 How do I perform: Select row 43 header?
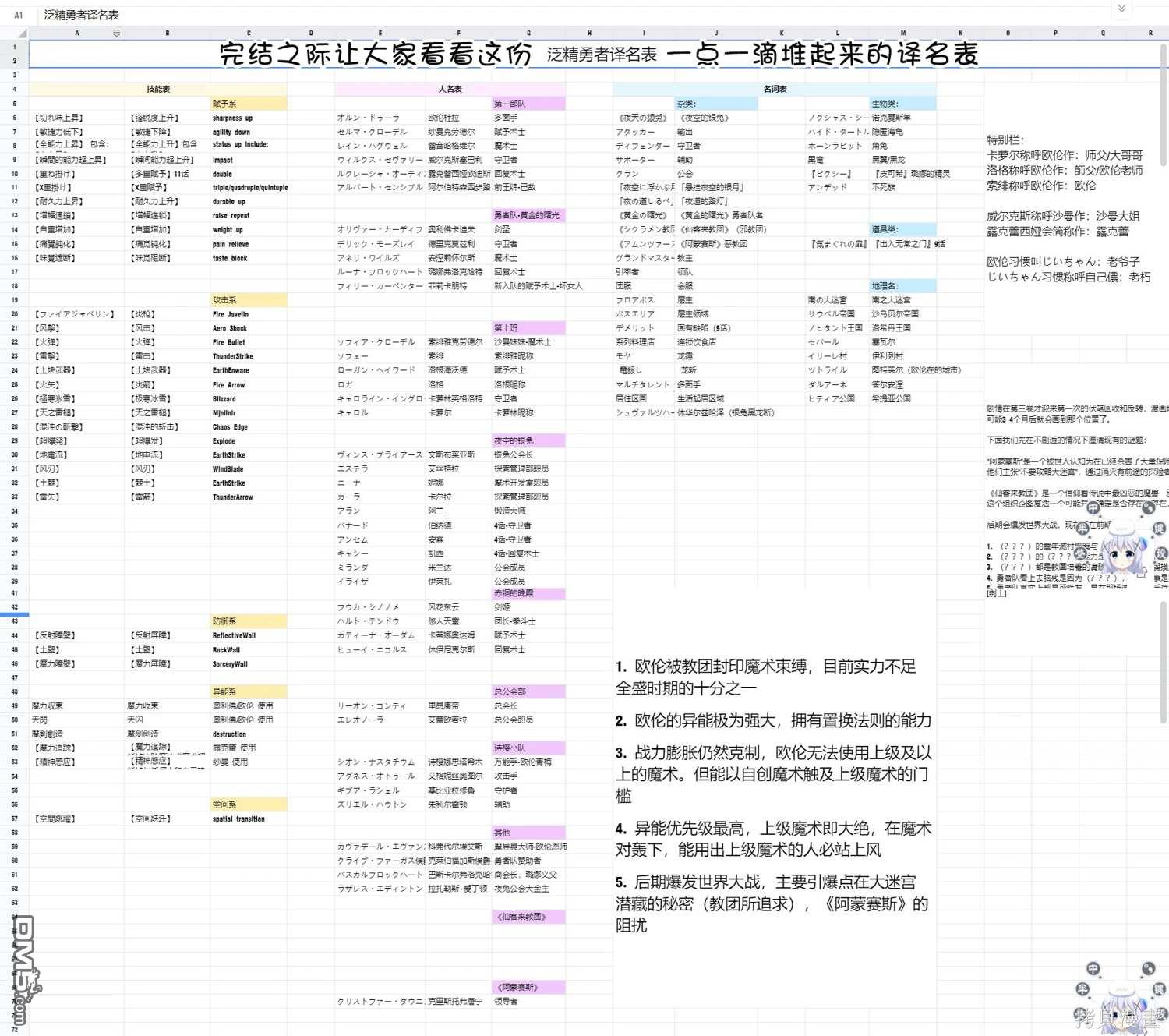14,621
